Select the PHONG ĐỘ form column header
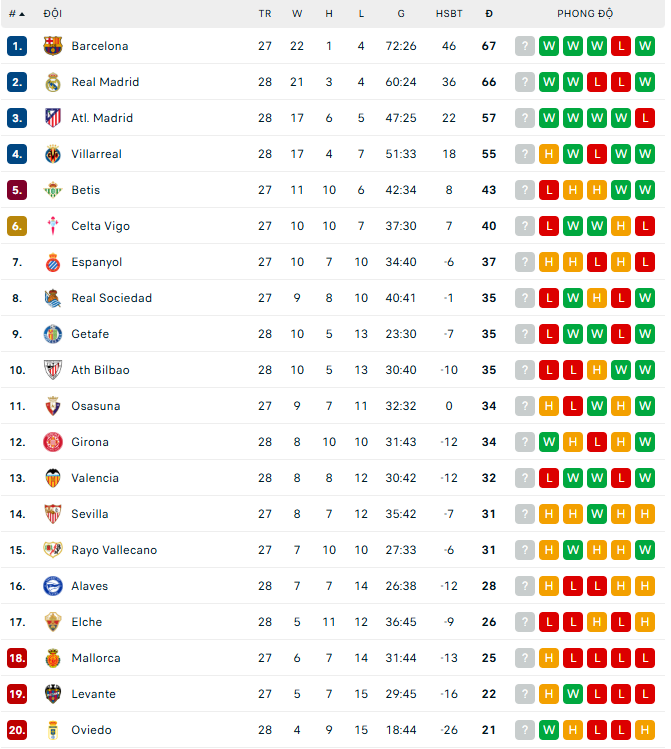Screen dimensions: 671x749 click(585, 14)
